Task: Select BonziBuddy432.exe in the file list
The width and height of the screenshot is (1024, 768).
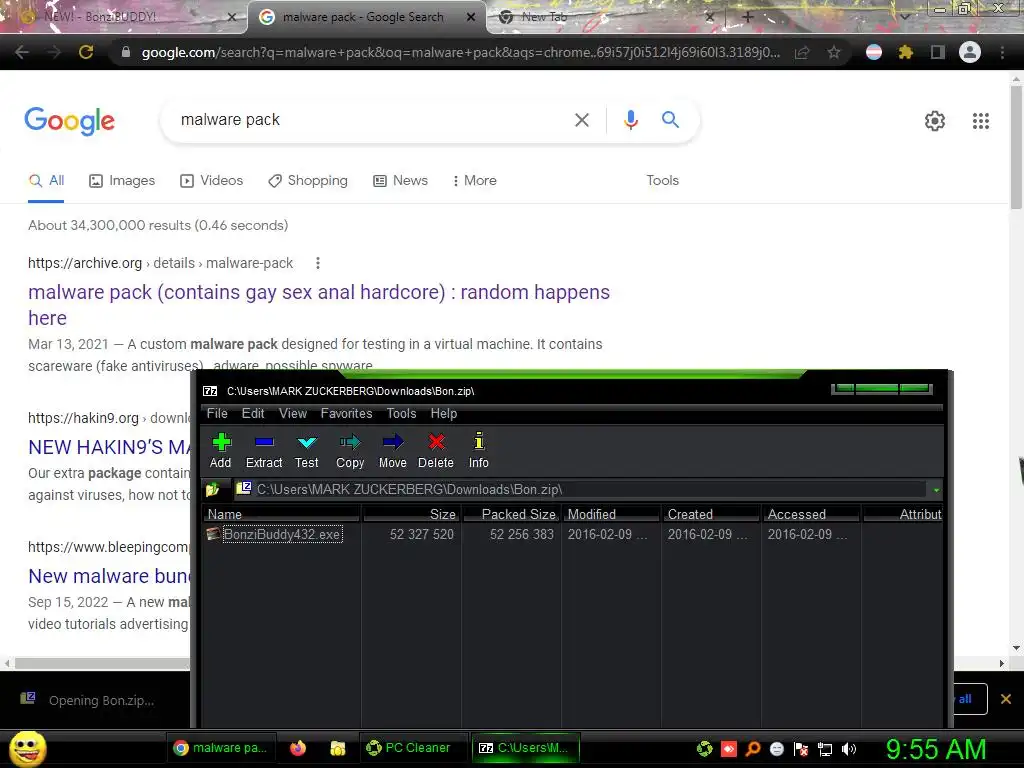Action: 282,534
